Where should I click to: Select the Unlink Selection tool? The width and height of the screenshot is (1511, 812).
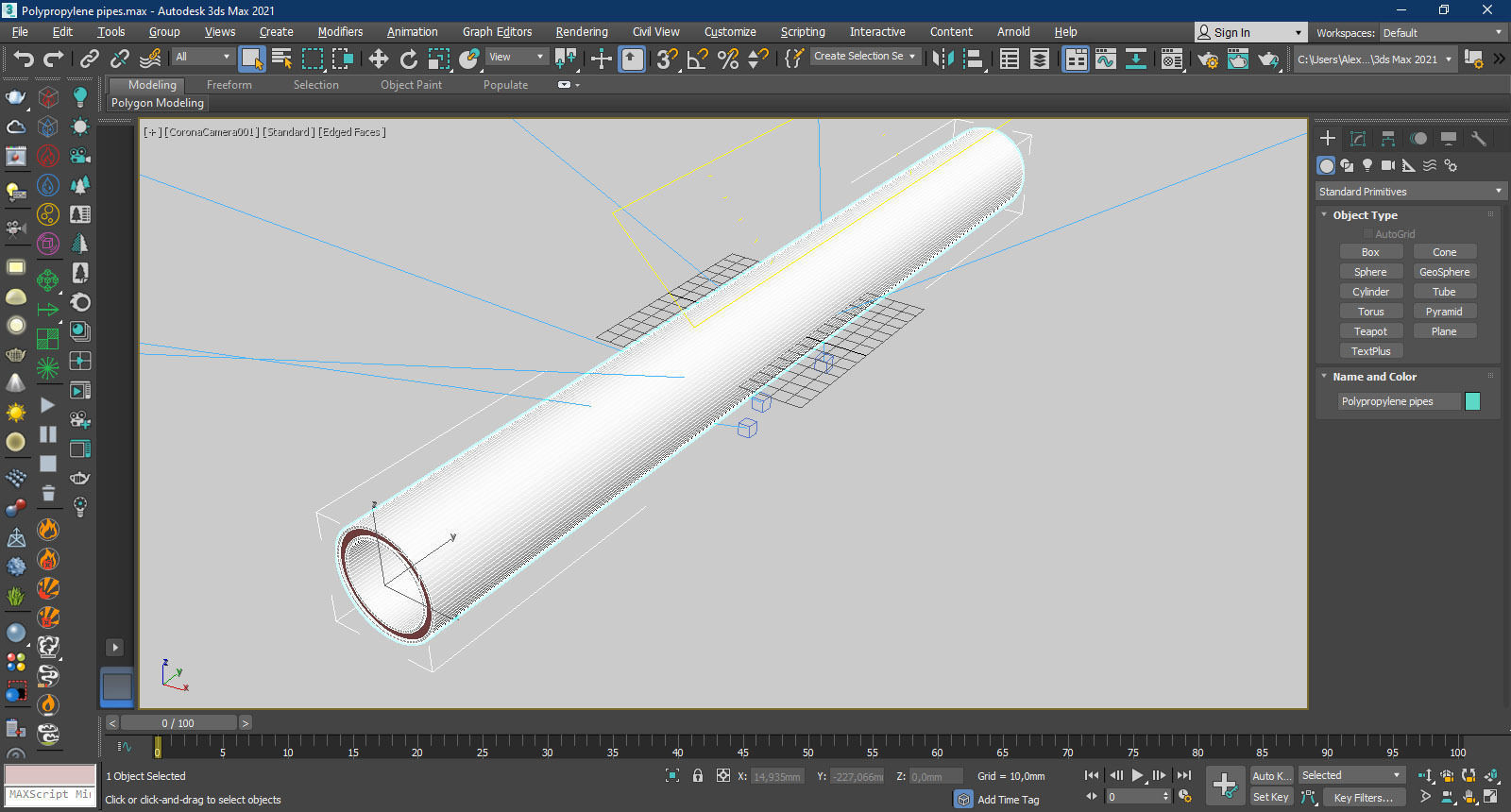tap(120, 59)
